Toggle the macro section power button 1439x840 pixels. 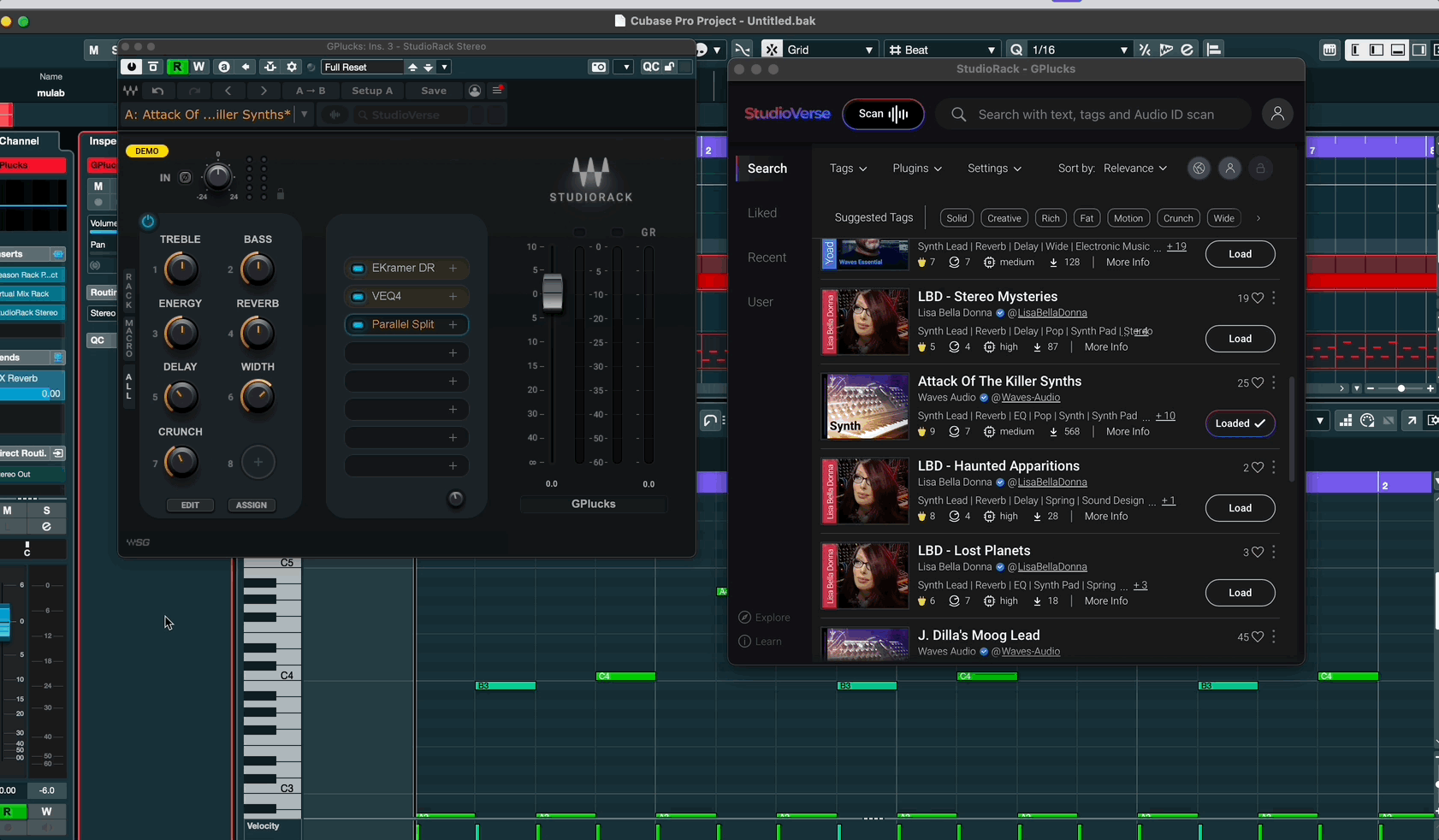(148, 222)
